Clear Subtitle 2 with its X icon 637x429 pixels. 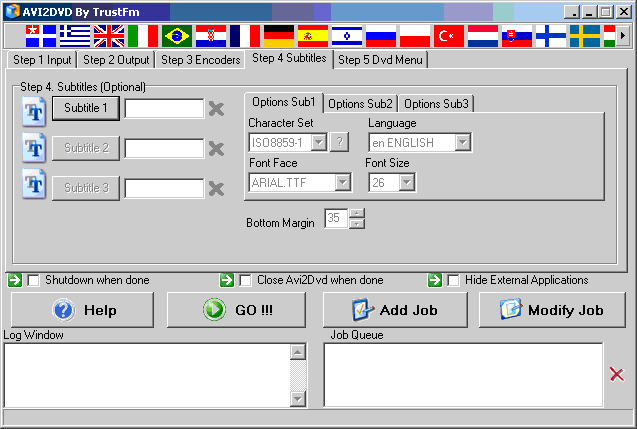coord(216,149)
